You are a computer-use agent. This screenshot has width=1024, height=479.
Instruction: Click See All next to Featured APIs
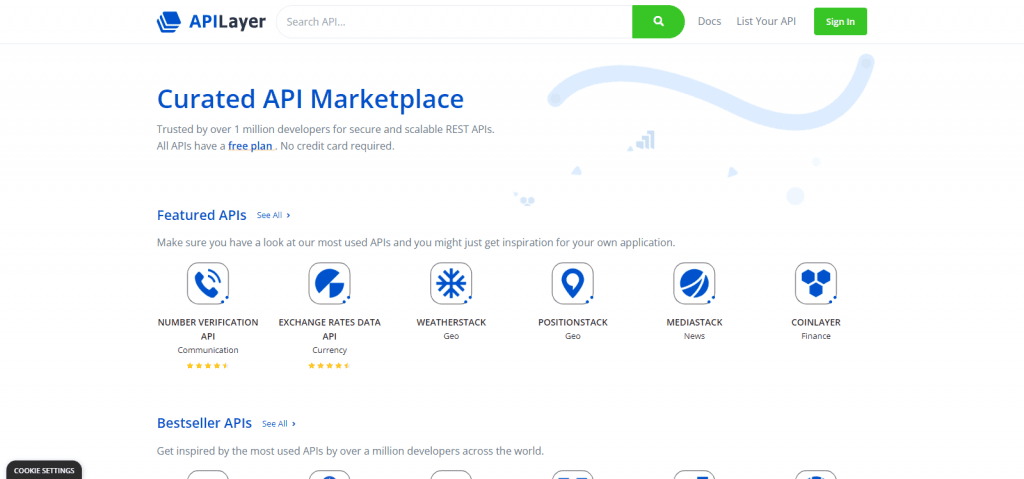click(274, 215)
